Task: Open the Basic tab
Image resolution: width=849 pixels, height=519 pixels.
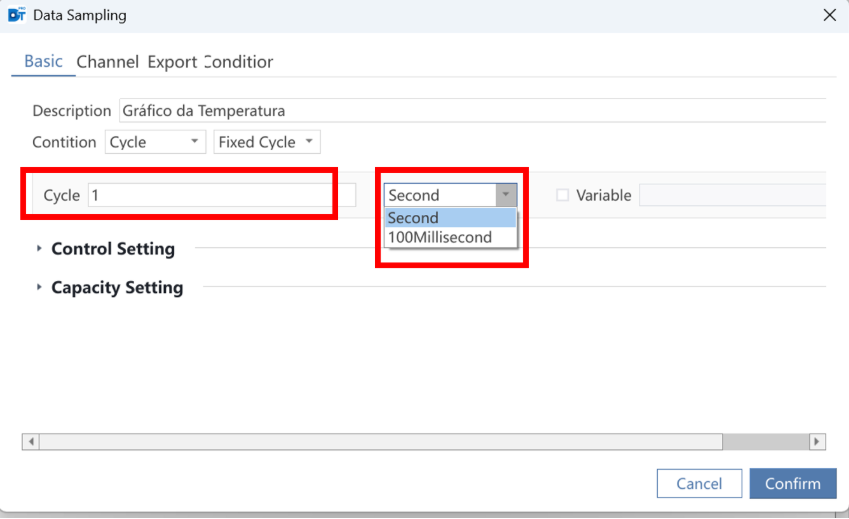Action: point(43,61)
